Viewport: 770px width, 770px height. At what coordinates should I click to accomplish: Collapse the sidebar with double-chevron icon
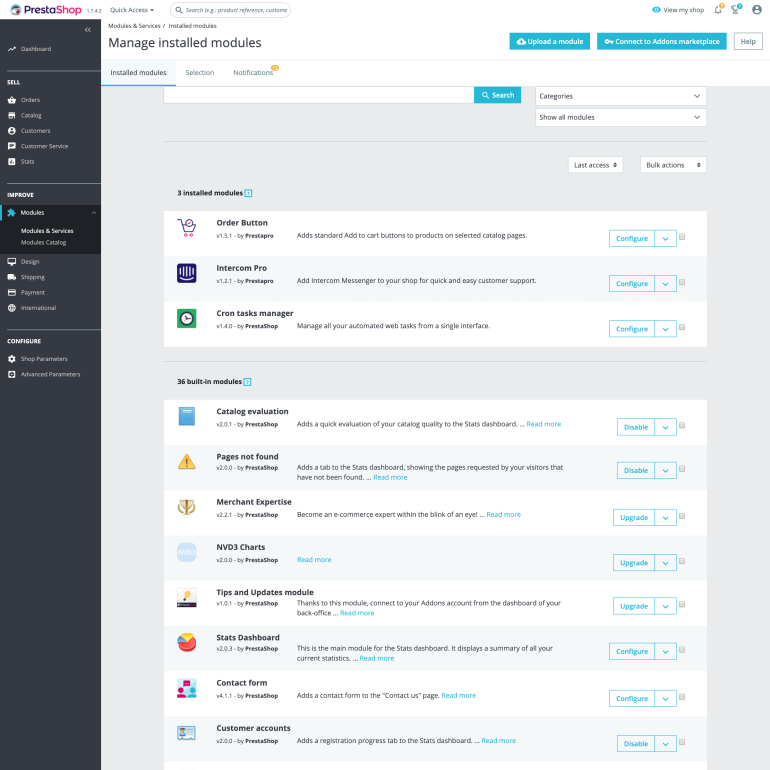tap(87, 30)
